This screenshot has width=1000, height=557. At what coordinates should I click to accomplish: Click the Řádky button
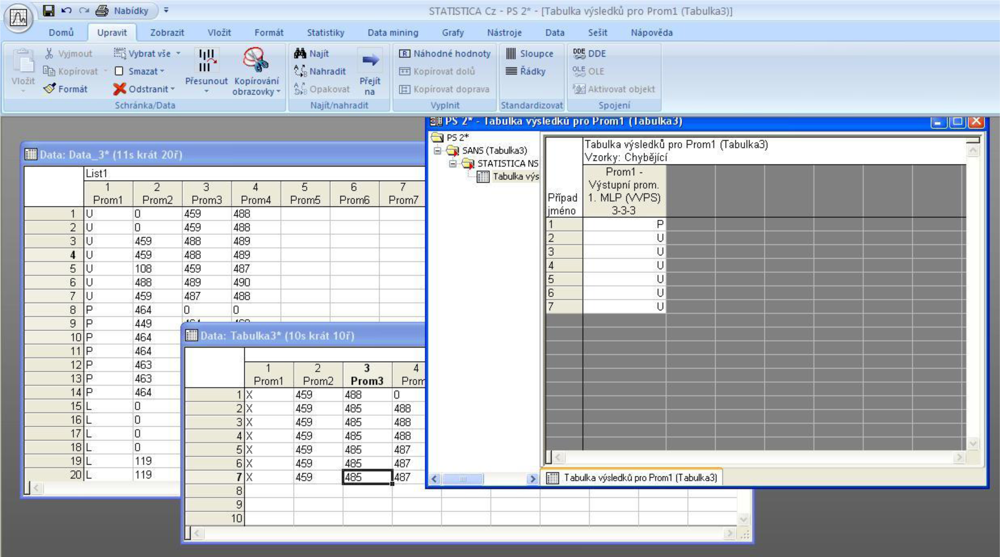526,72
